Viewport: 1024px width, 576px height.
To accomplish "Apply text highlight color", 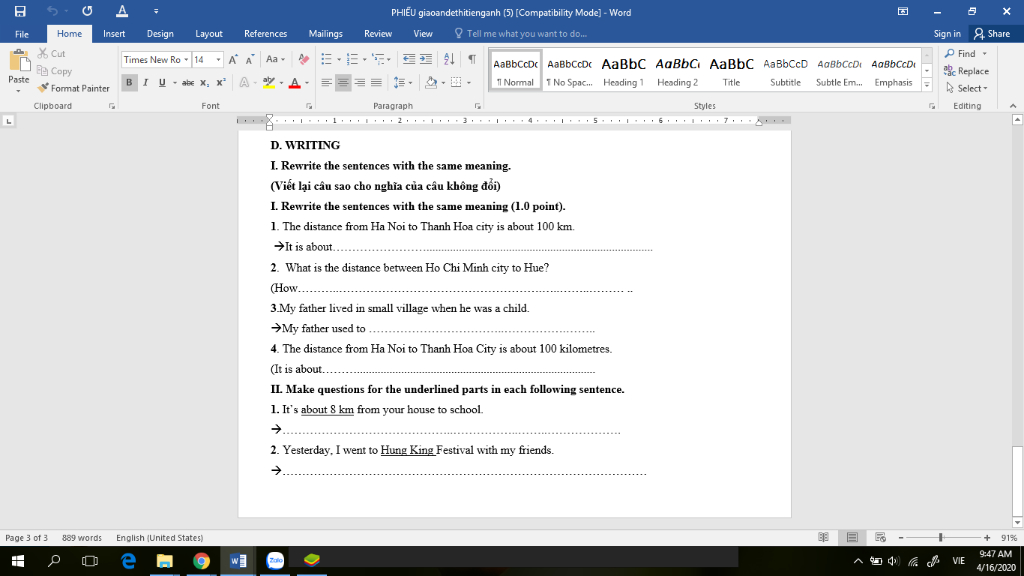I will pyautogui.click(x=268, y=82).
